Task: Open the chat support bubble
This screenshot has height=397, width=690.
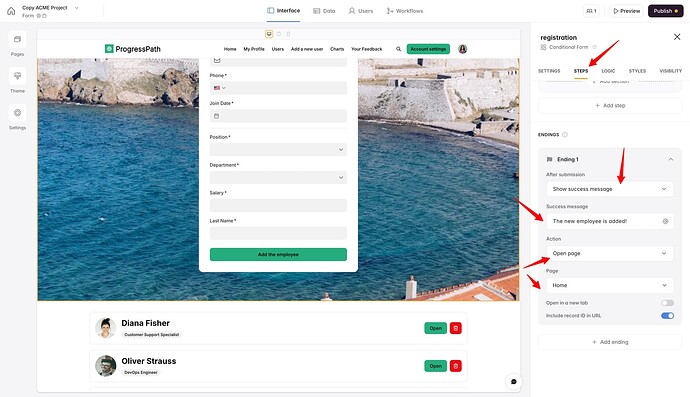Action: point(514,381)
